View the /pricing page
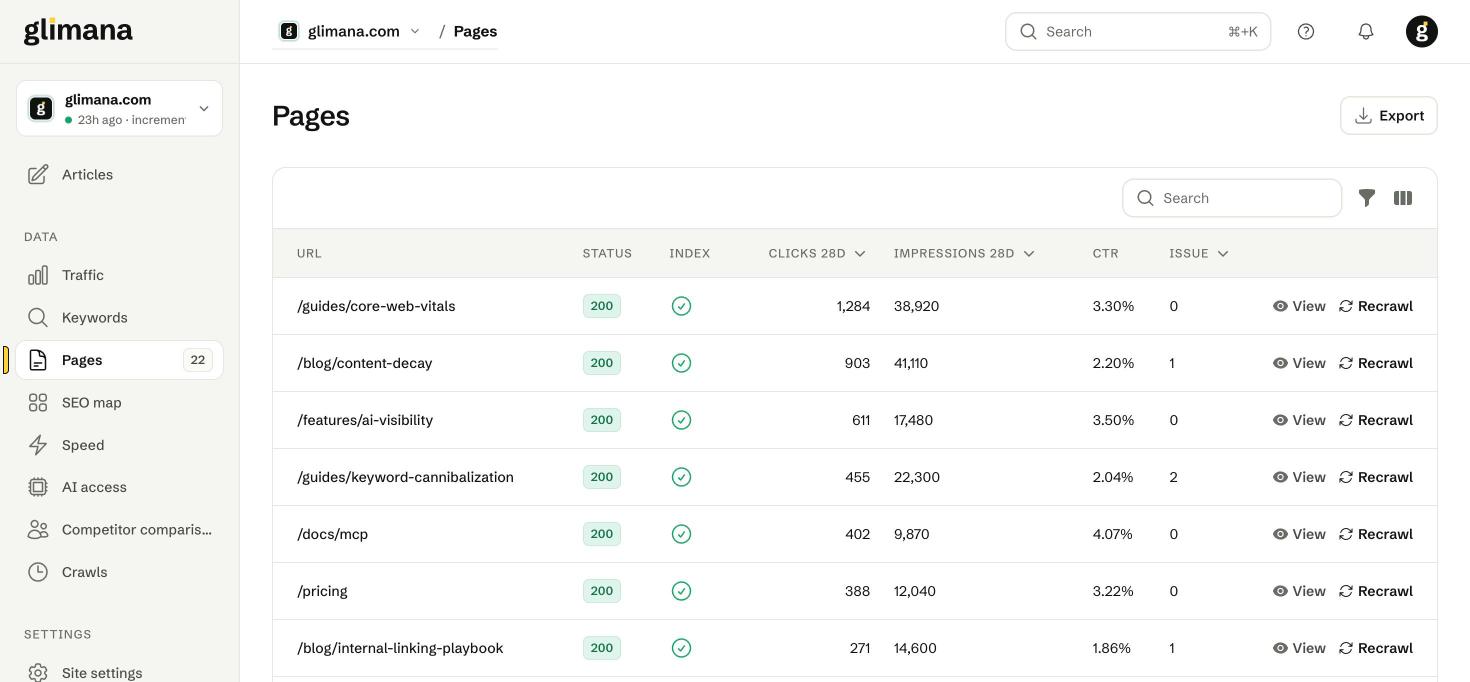Viewport: 1470px width, 682px height. [x=1299, y=591]
